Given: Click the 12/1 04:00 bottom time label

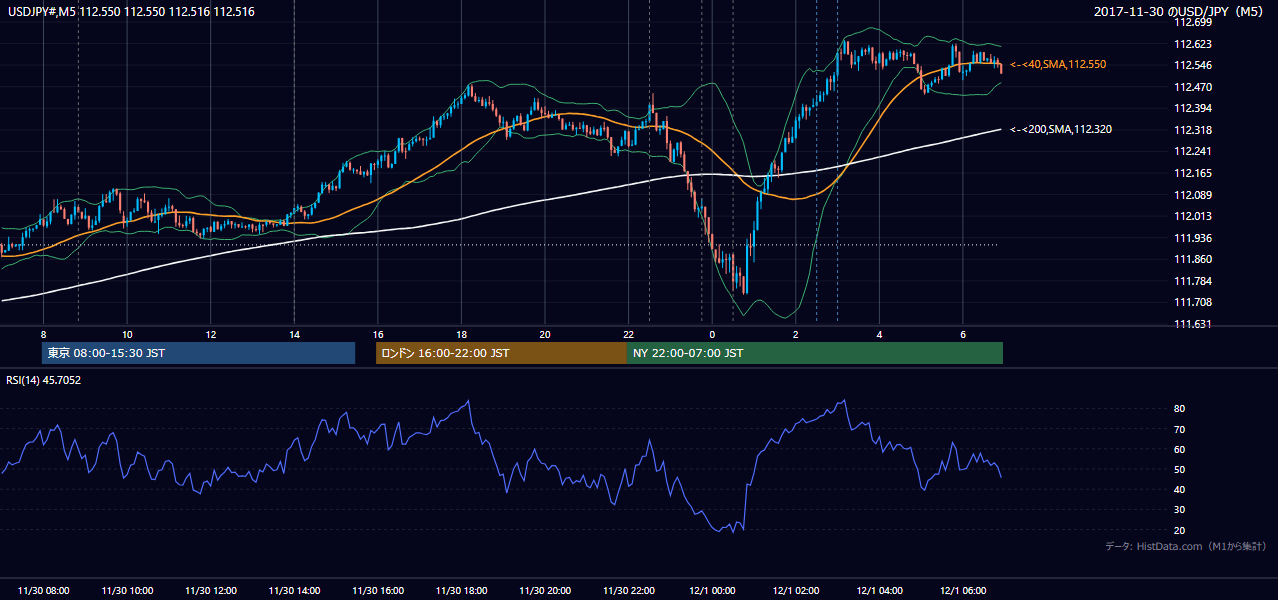Looking at the screenshot, I should pyautogui.click(x=879, y=591).
